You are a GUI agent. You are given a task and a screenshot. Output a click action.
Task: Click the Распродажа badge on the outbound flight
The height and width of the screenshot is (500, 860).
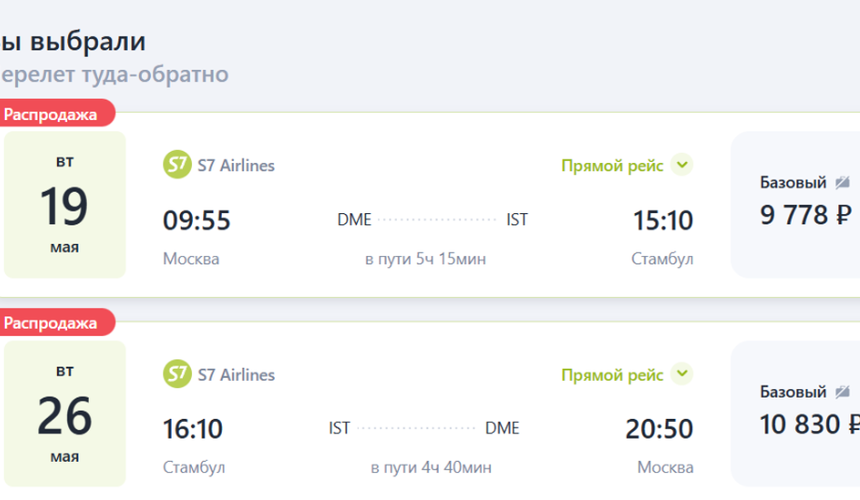click(x=53, y=114)
